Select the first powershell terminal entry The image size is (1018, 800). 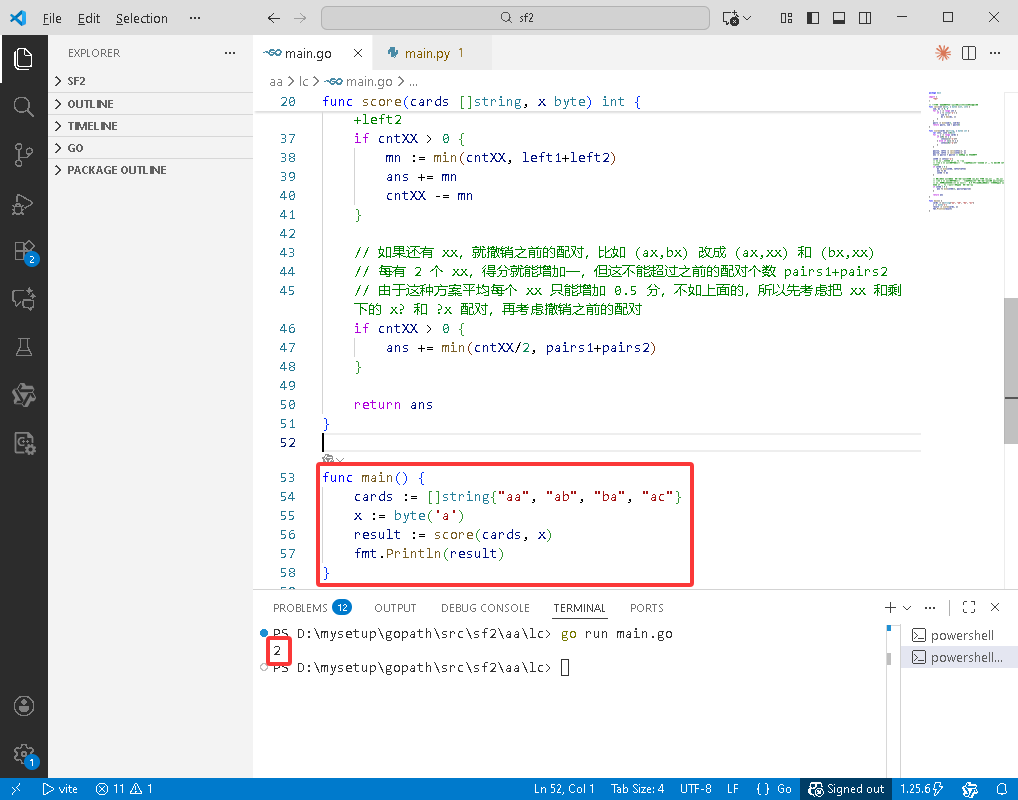click(x=958, y=635)
